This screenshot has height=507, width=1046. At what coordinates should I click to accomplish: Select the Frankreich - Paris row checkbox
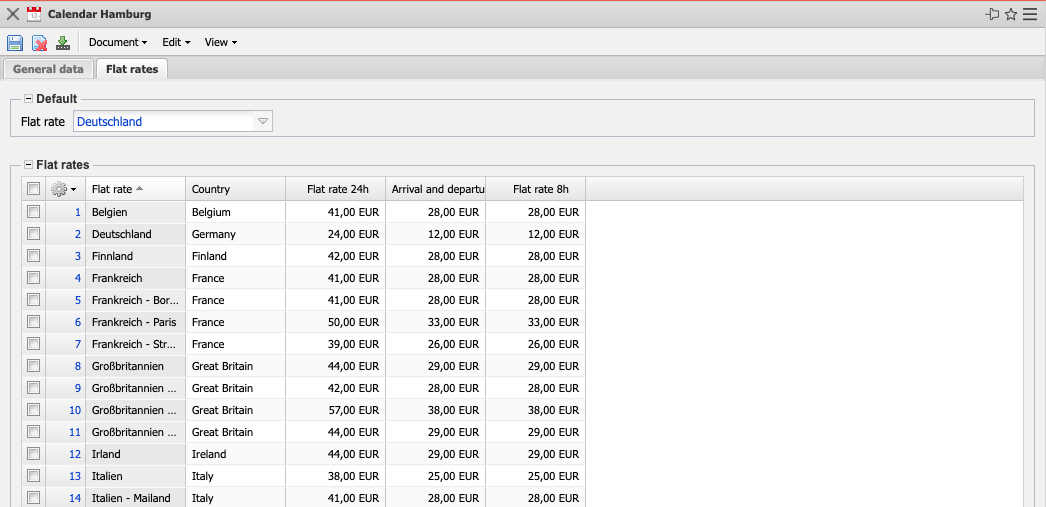point(34,322)
